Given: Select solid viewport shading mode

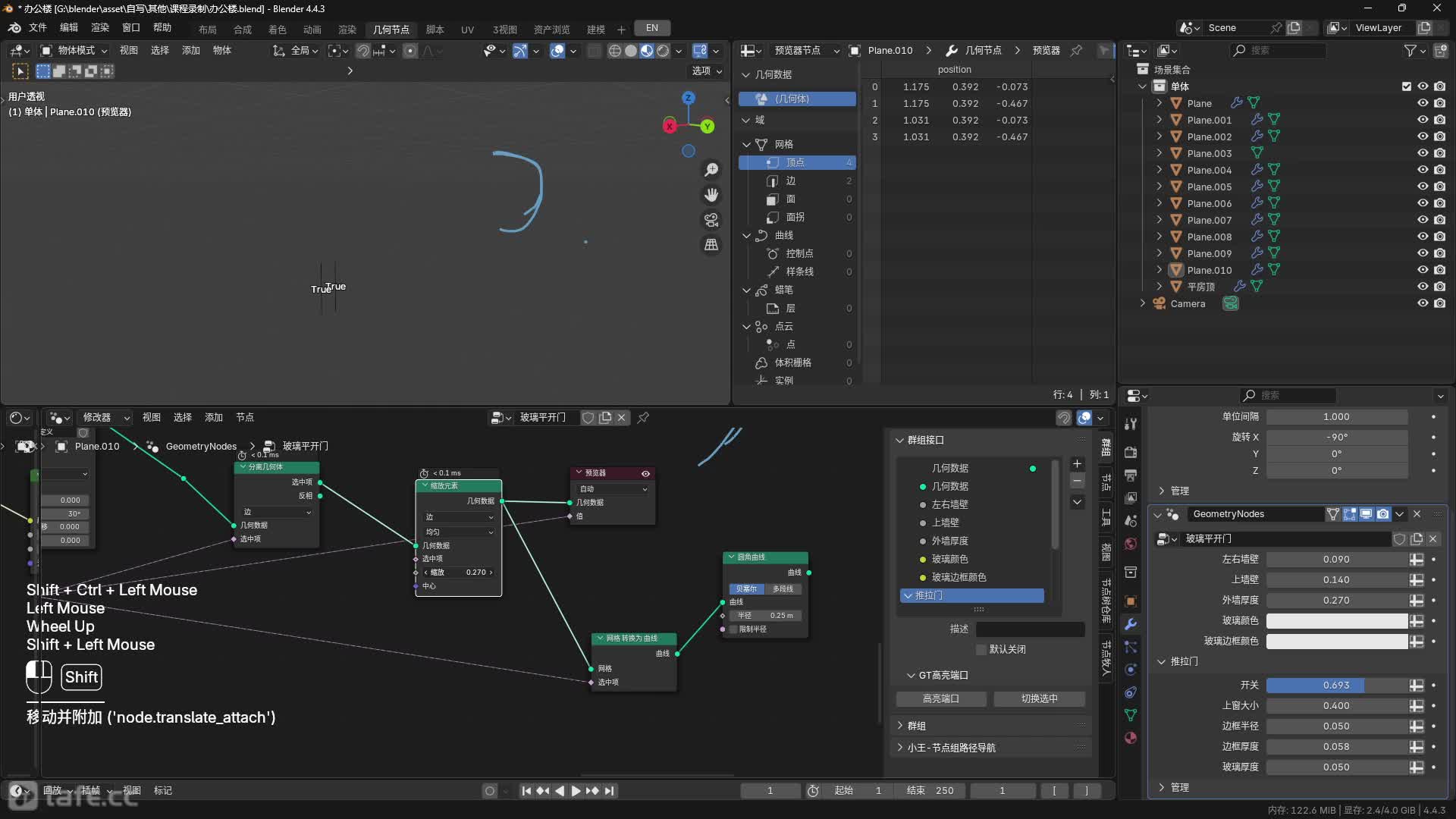Looking at the screenshot, I should (x=630, y=51).
